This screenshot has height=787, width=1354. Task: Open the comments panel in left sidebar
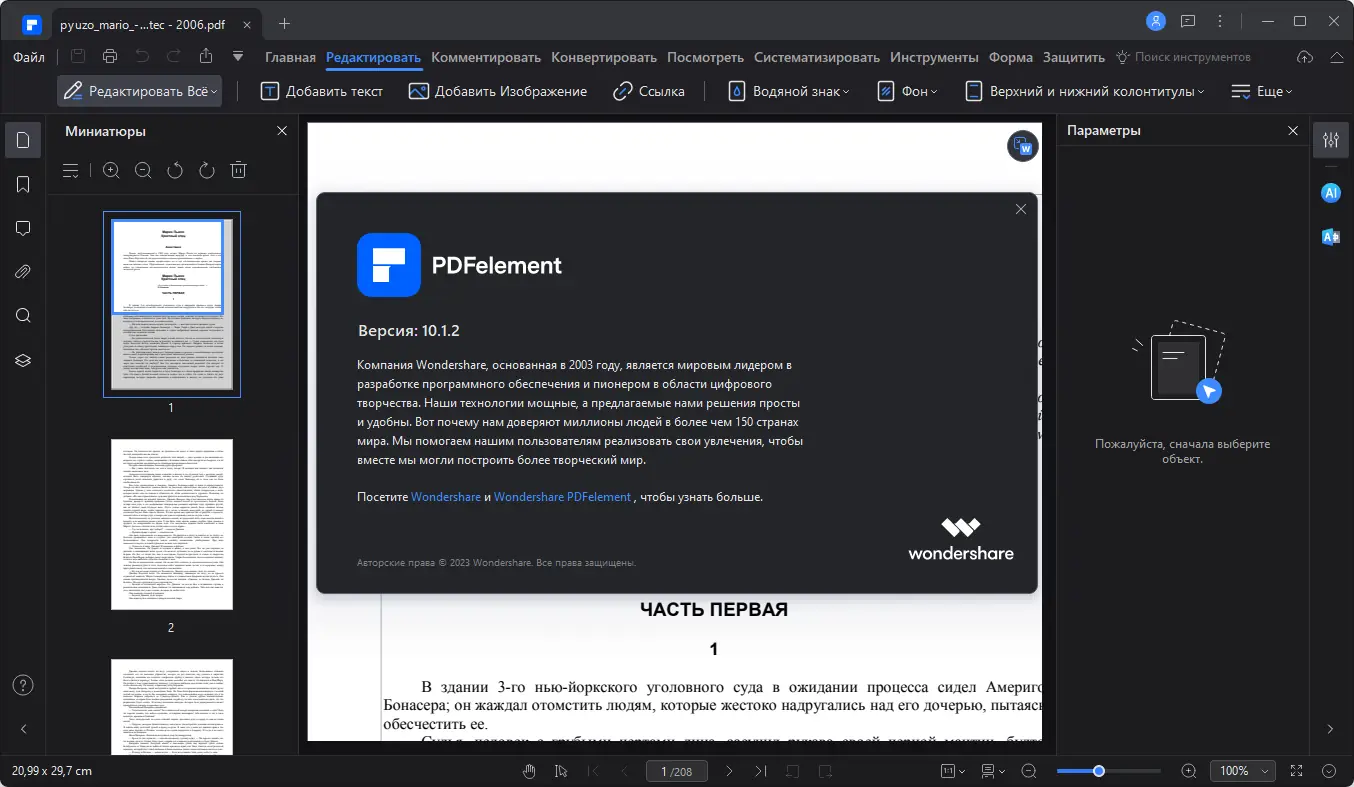click(x=23, y=228)
